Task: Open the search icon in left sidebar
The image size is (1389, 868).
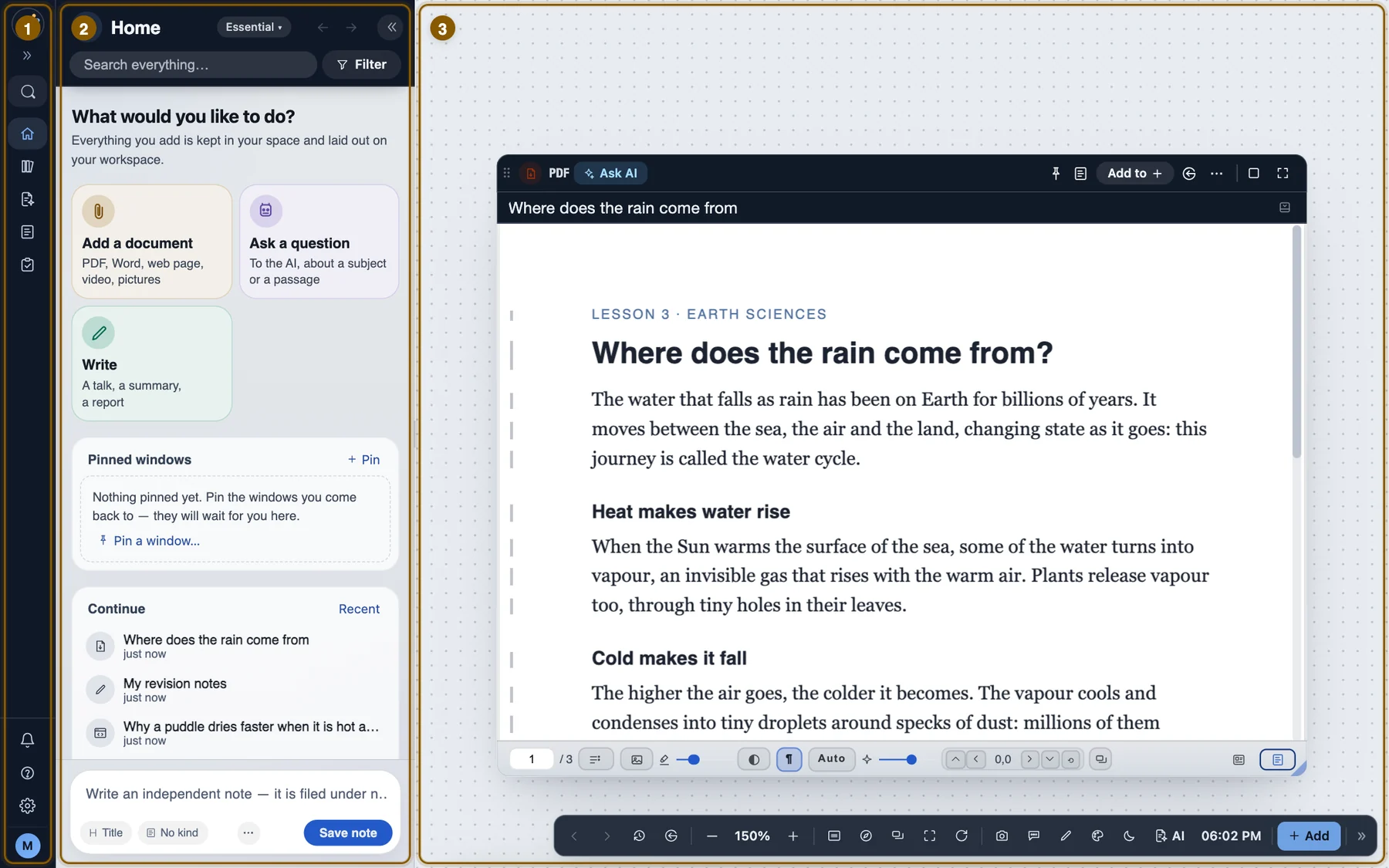Action: click(x=28, y=92)
